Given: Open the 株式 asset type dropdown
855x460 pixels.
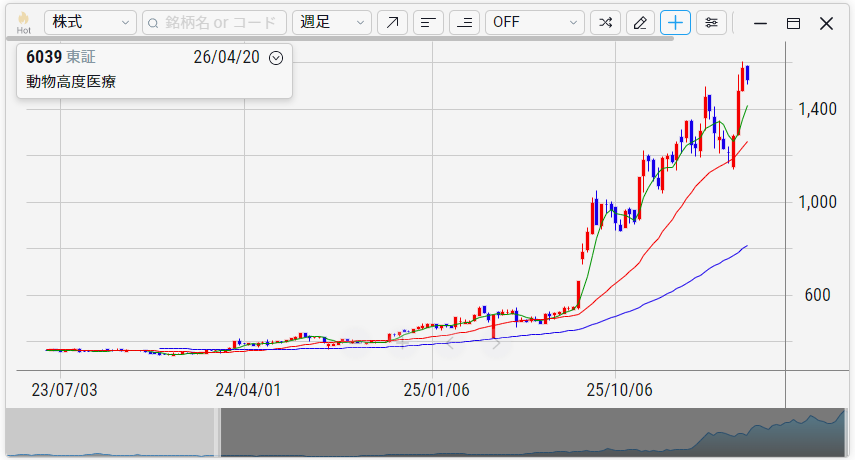Looking at the screenshot, I should (90, 22).
